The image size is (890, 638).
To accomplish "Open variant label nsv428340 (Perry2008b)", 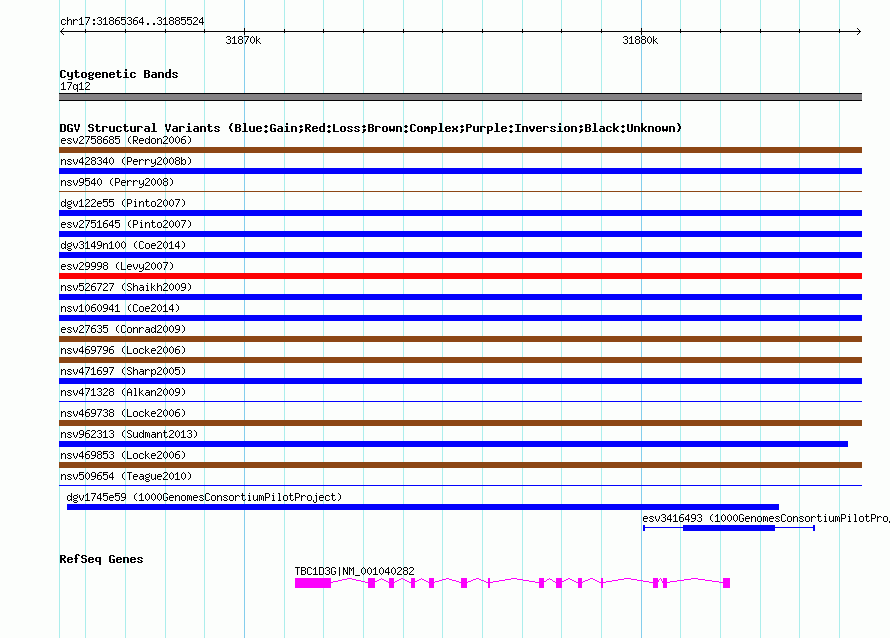I will (126, 161).
